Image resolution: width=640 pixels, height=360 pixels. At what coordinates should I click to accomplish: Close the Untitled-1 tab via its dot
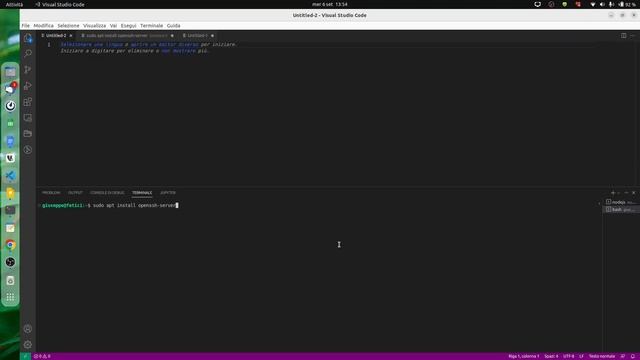(x=212, y=36)
